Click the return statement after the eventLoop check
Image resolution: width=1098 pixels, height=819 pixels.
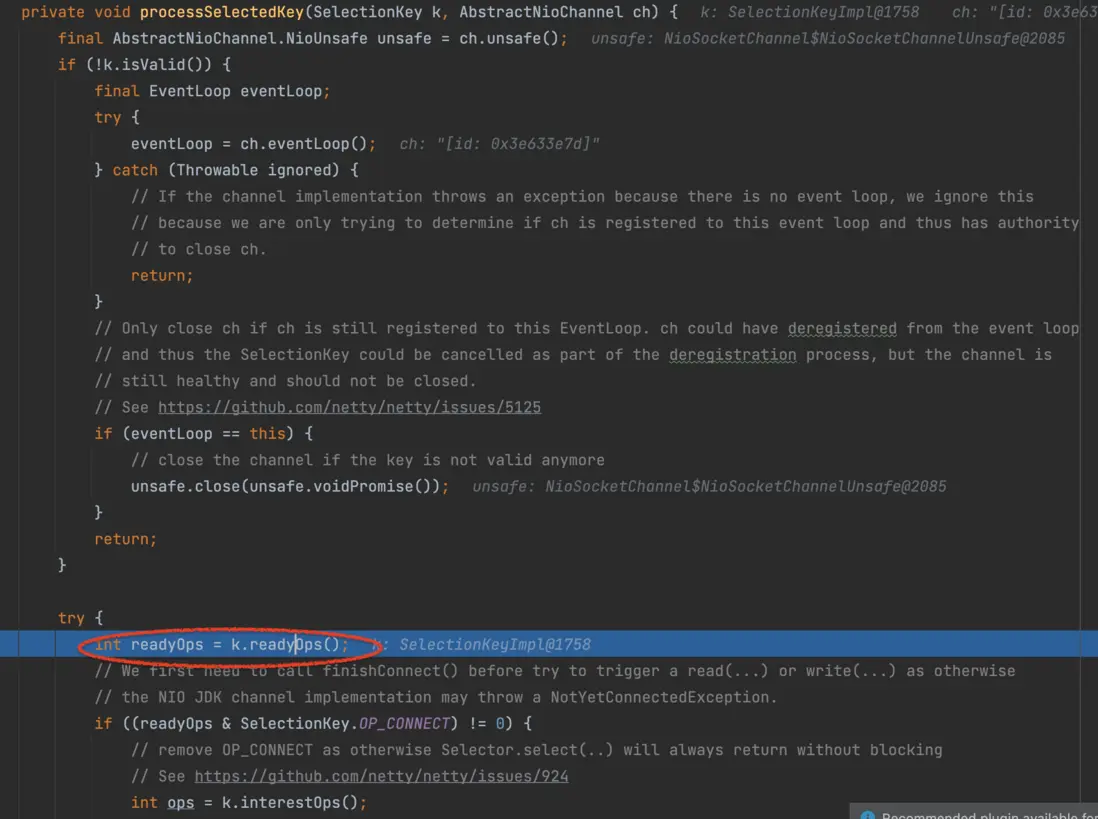(125, 540)
